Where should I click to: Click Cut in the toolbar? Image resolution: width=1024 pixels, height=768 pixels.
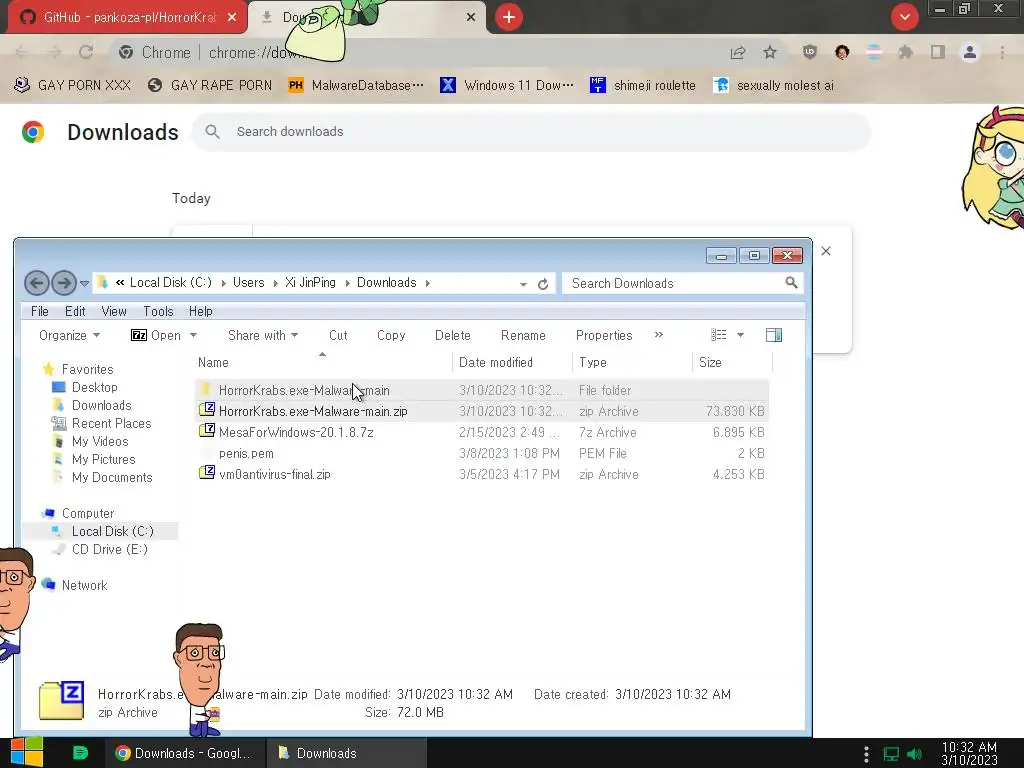338,335
